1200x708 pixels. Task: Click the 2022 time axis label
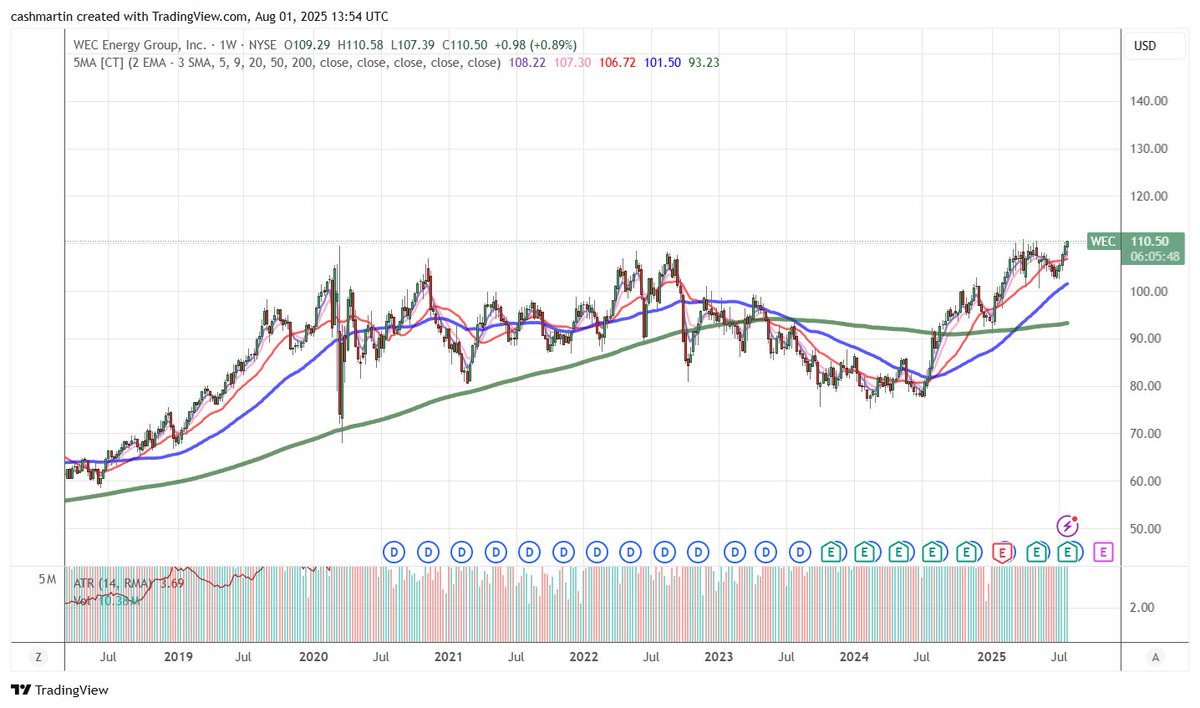click(x=583, y=657)
